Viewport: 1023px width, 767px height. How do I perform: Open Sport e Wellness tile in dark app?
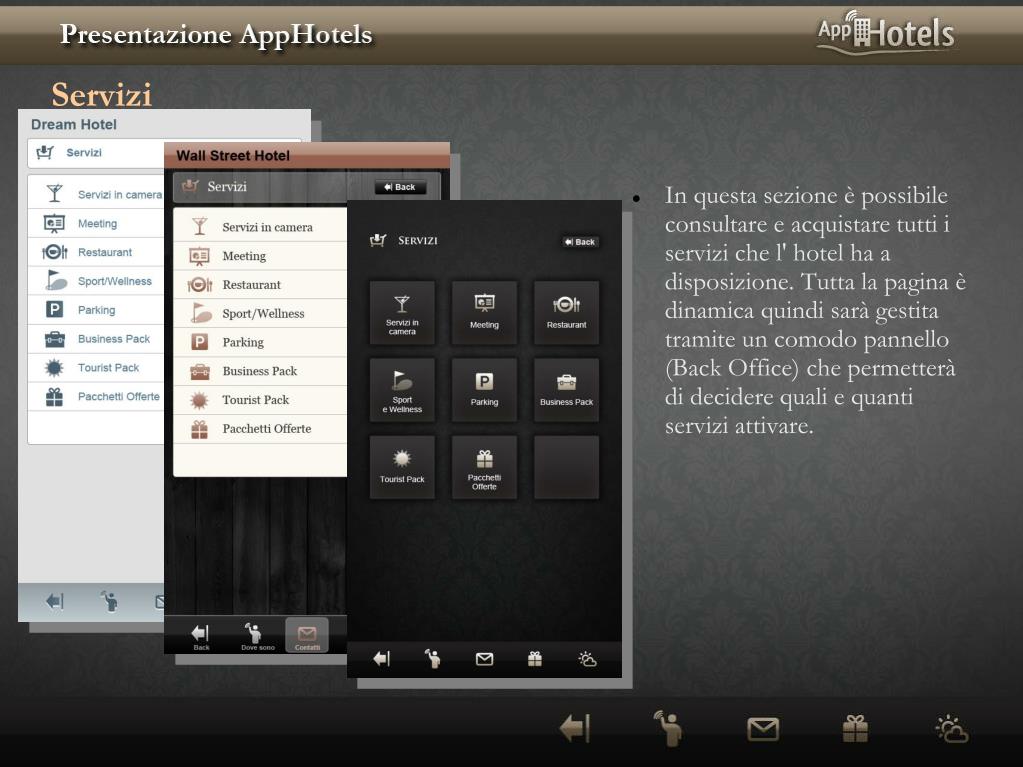coord(402,389)
